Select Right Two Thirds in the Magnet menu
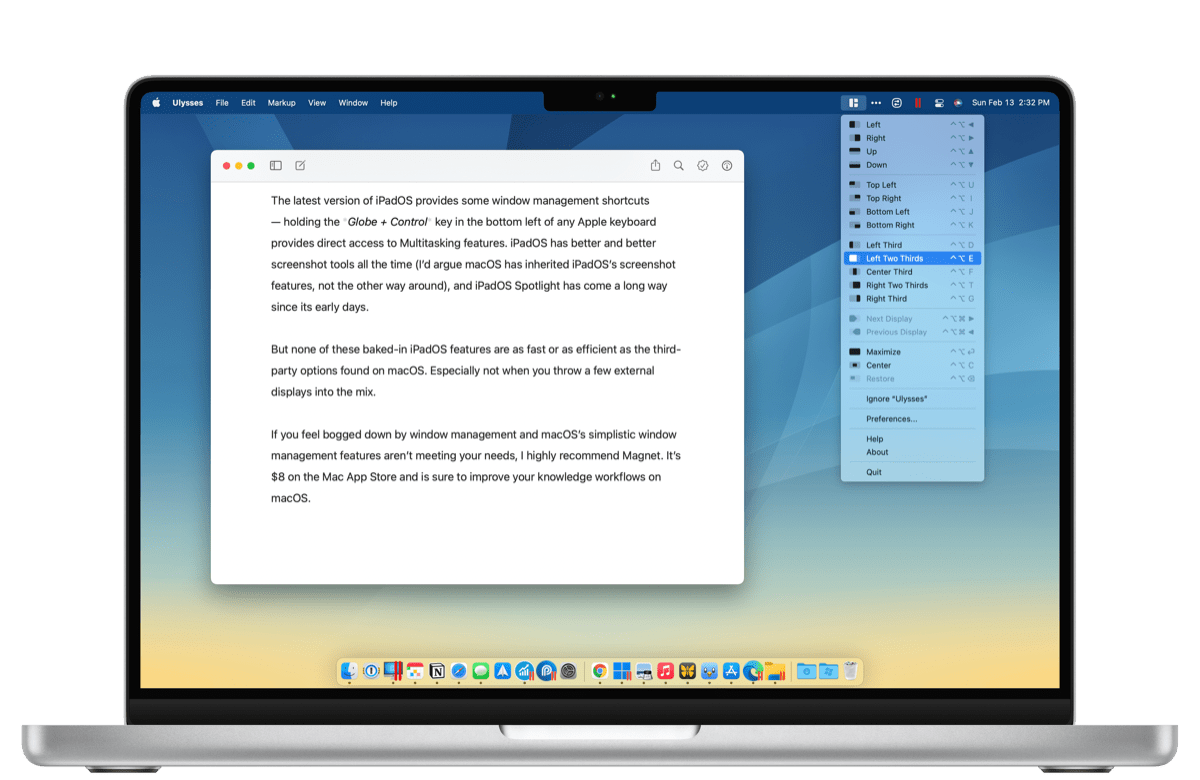The width and height of the screenshot is (1200, 780). [912, 285]
